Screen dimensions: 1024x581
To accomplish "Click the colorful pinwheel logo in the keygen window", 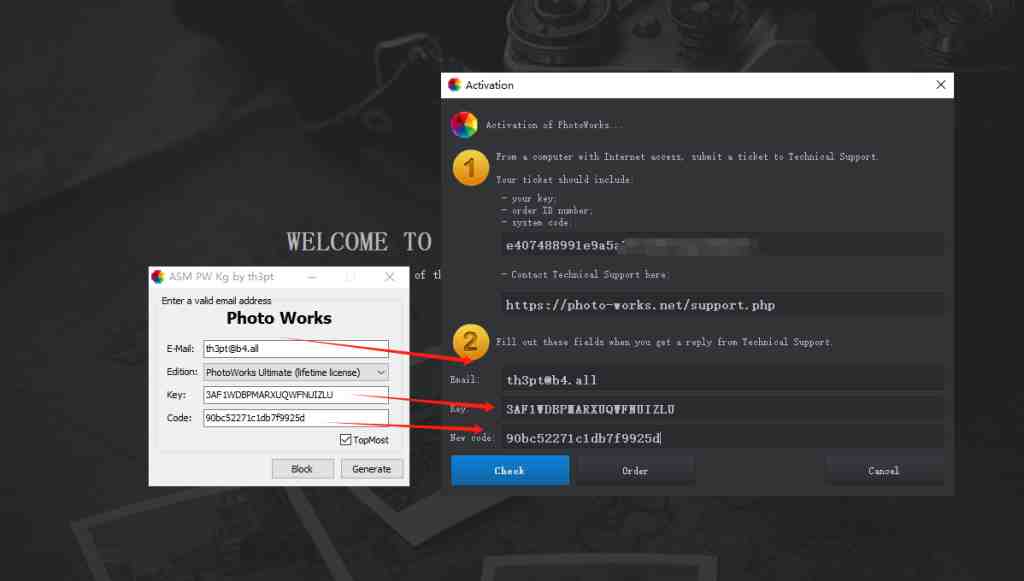I will click(158, 276).
